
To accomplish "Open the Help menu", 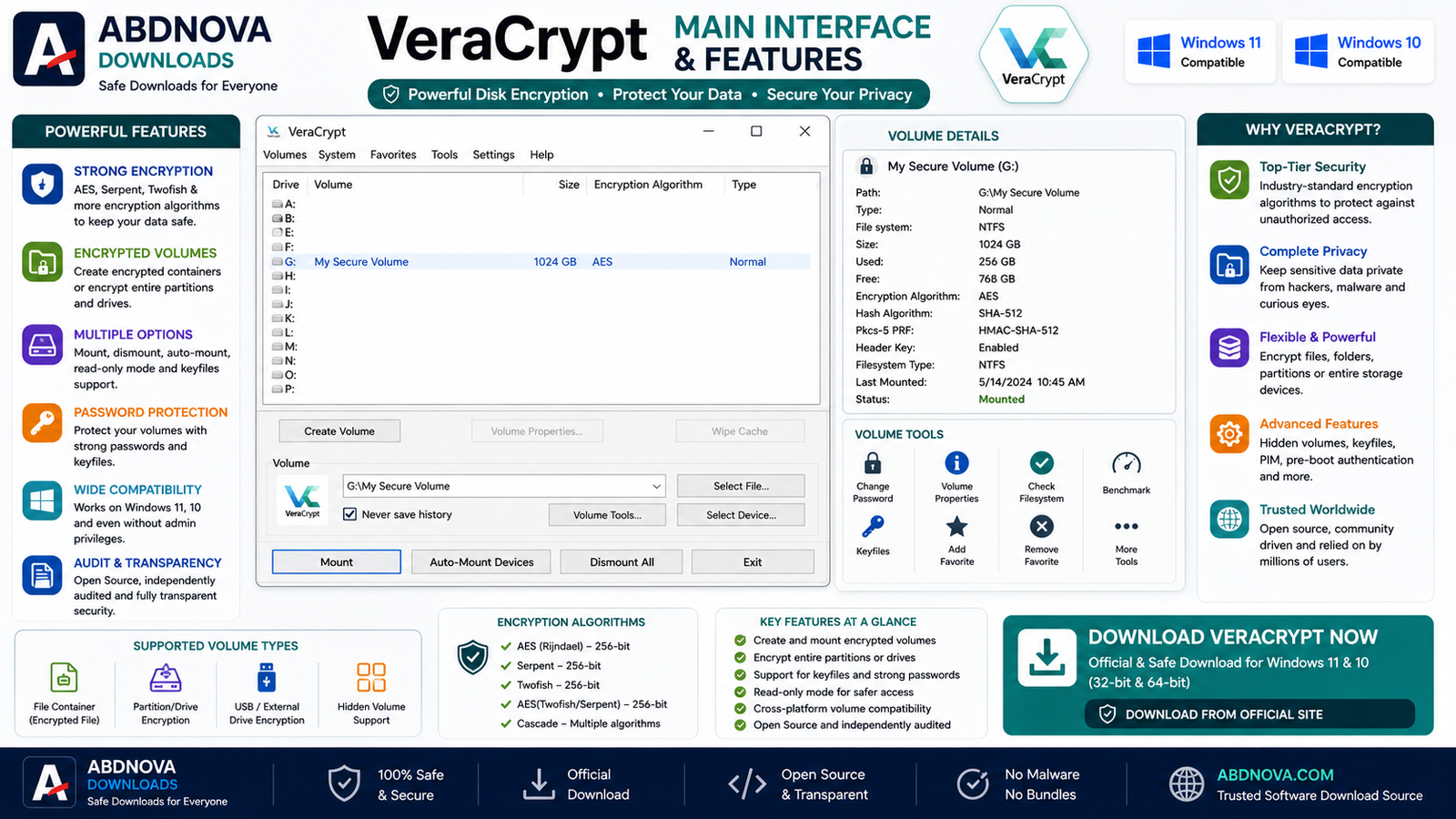I will pos(541,155).
